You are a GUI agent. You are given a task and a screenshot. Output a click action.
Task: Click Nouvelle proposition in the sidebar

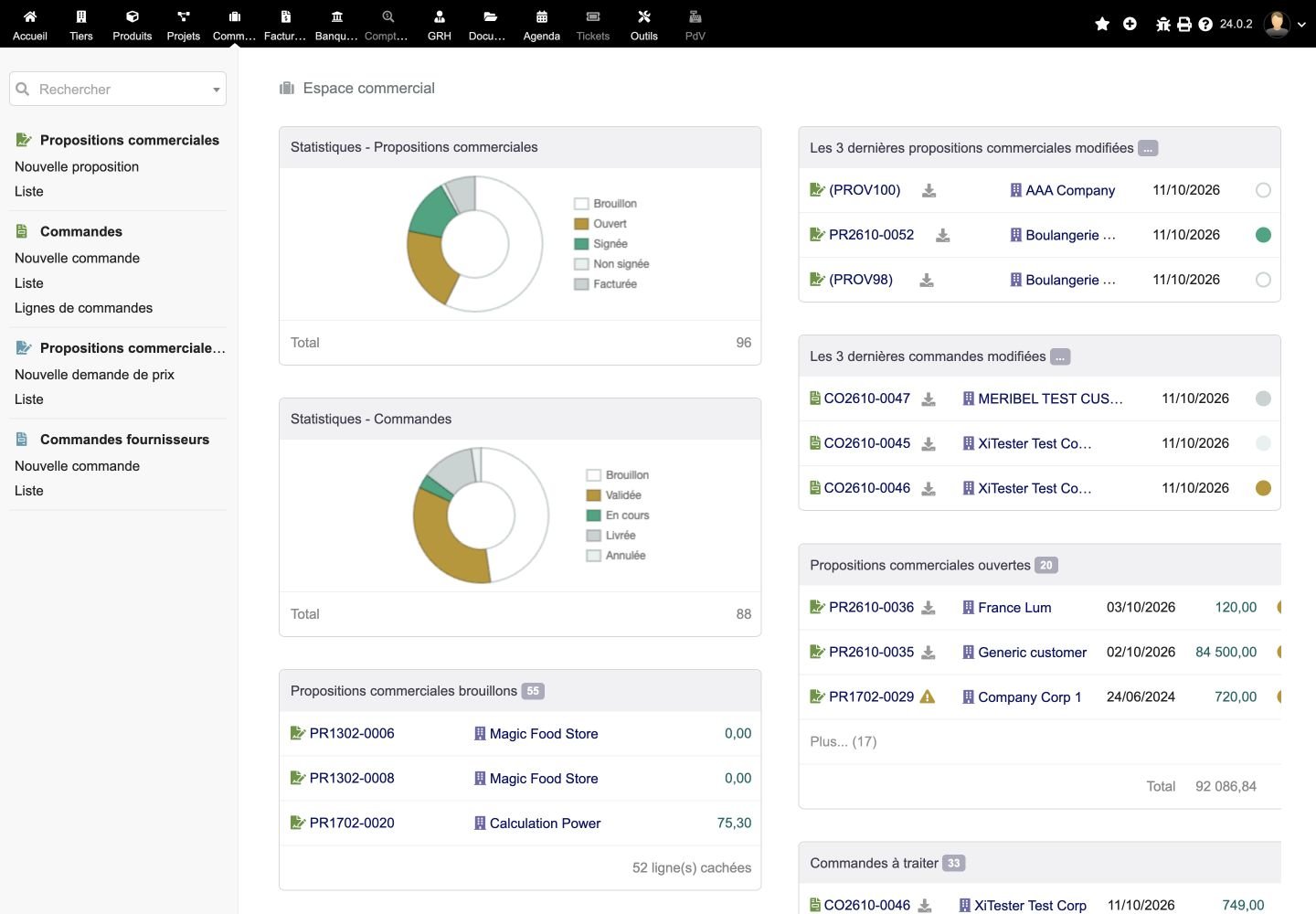click(x=77, y=166)
